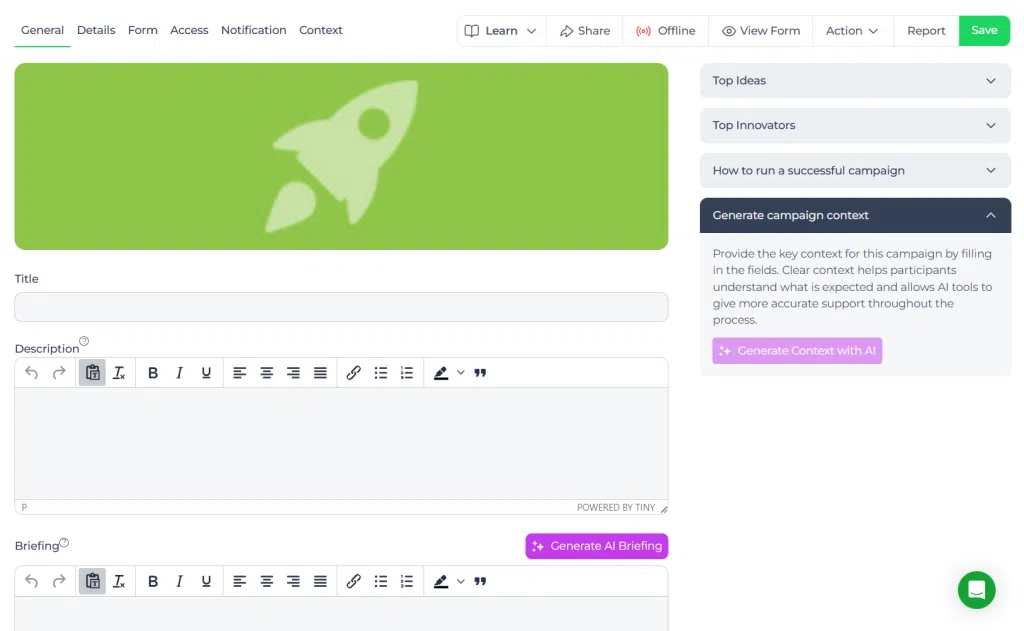
Task: Click Redo in the Description editor toolbar
Action: [x=59, y=373]
